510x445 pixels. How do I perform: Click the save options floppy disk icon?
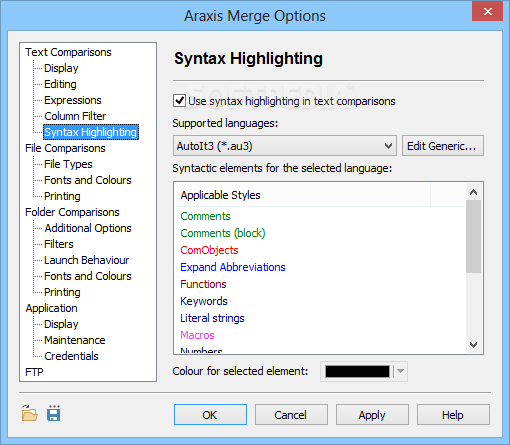(x=54, y=413)
